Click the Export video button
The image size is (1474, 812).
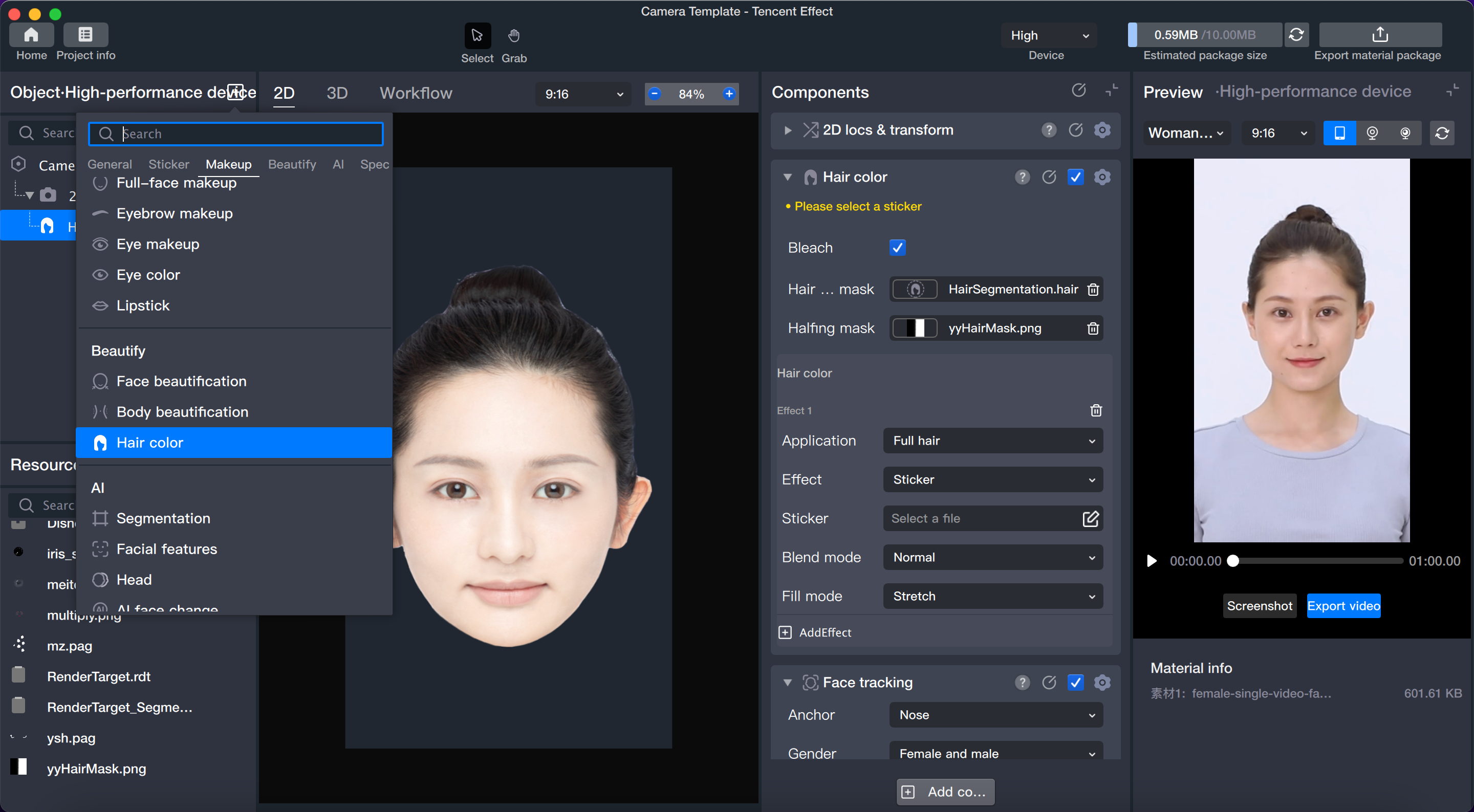pyautogui.click(x=1343, y=606)
